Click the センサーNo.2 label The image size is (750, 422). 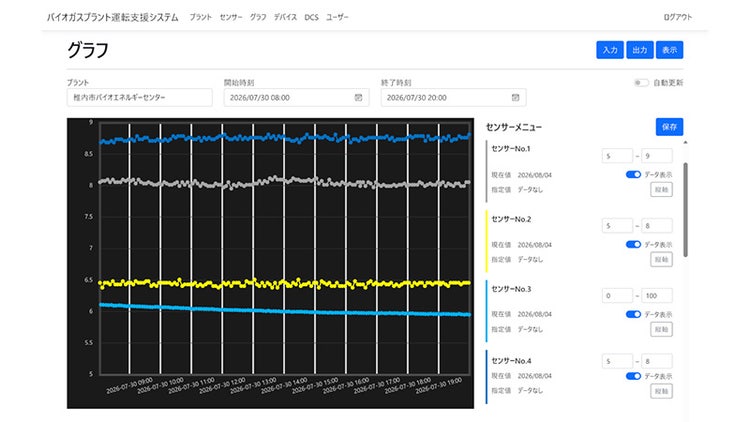511,219
